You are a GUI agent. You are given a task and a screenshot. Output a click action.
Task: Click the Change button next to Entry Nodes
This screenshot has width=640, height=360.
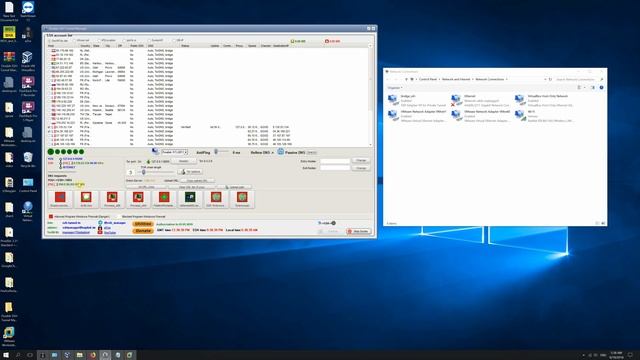coord(361,160)
